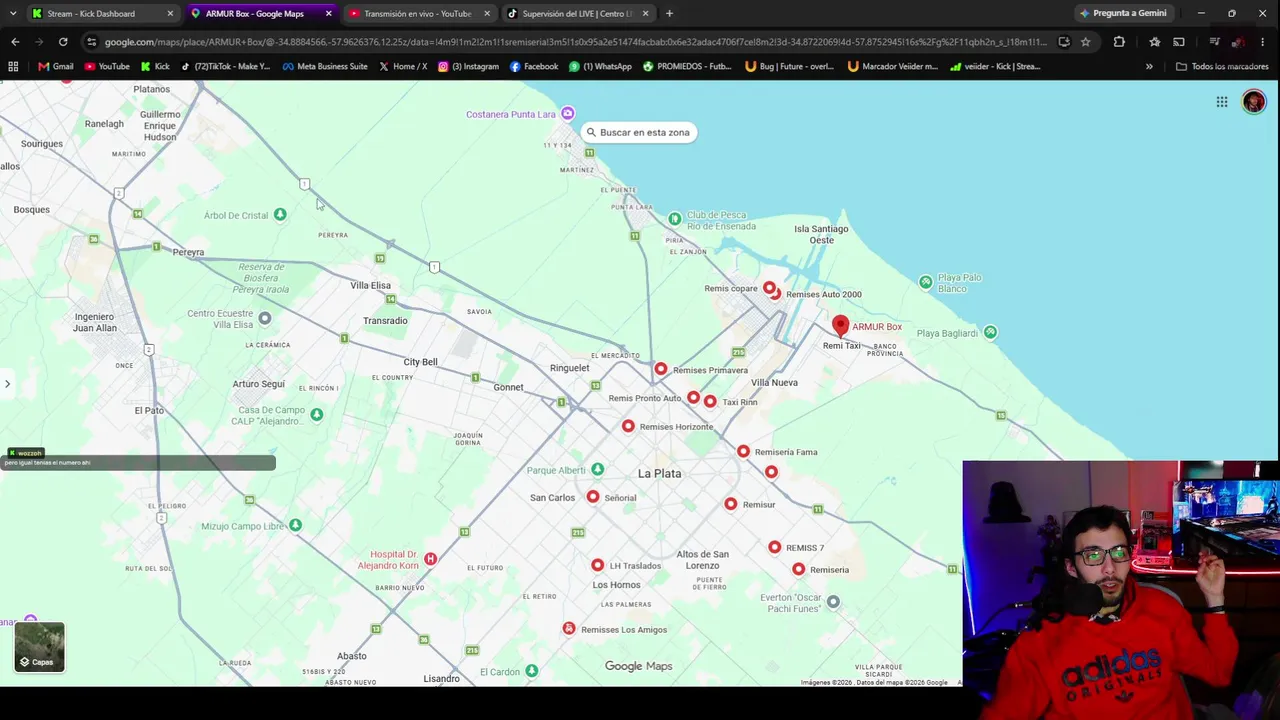Select the Remises Primavera map pin
Screen dimensions: 1280x720
tap(660, 369)
